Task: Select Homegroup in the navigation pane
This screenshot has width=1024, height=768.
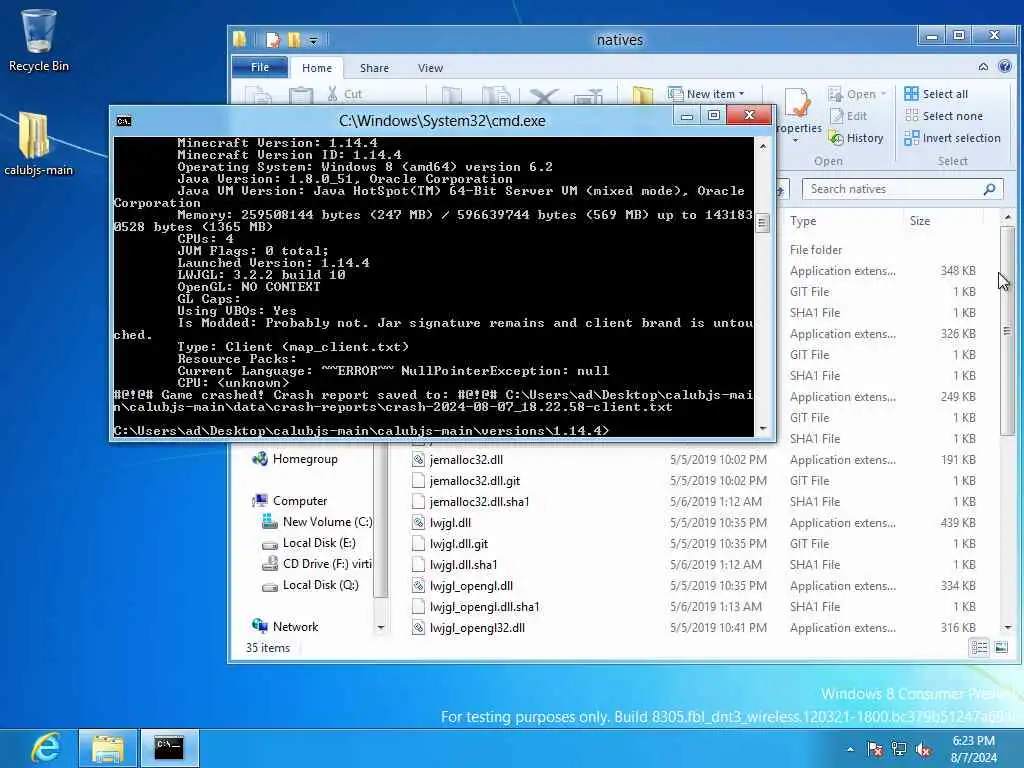Action: coord(305,458)
